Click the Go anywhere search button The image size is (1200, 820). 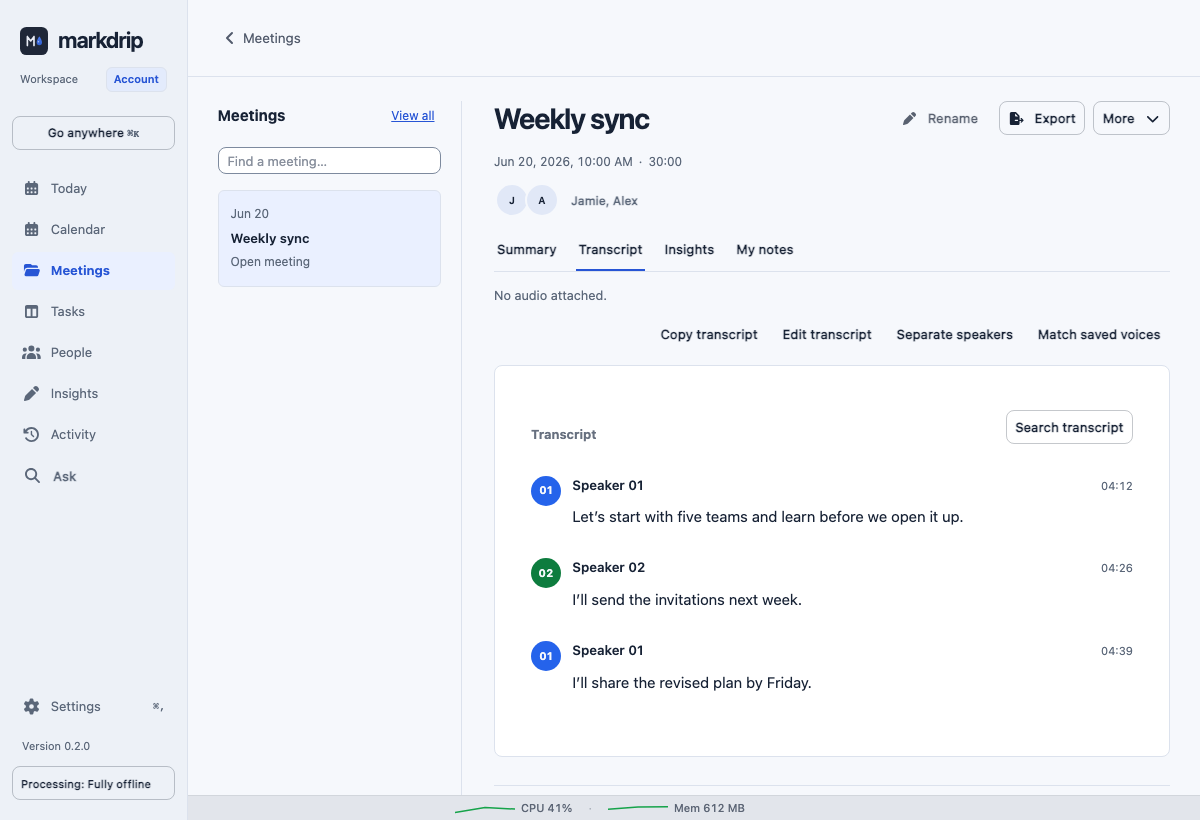(93, 133)
